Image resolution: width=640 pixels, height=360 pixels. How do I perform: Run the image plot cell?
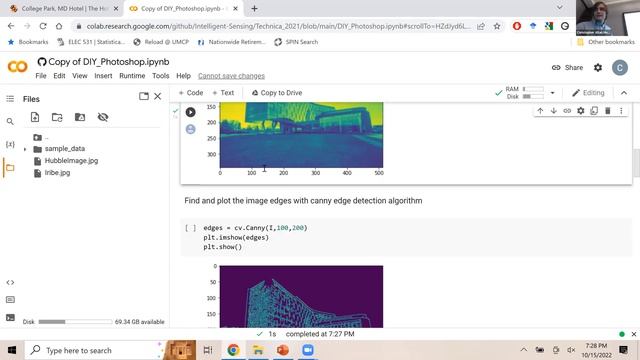pyautogui.click(x=190, y=112)
